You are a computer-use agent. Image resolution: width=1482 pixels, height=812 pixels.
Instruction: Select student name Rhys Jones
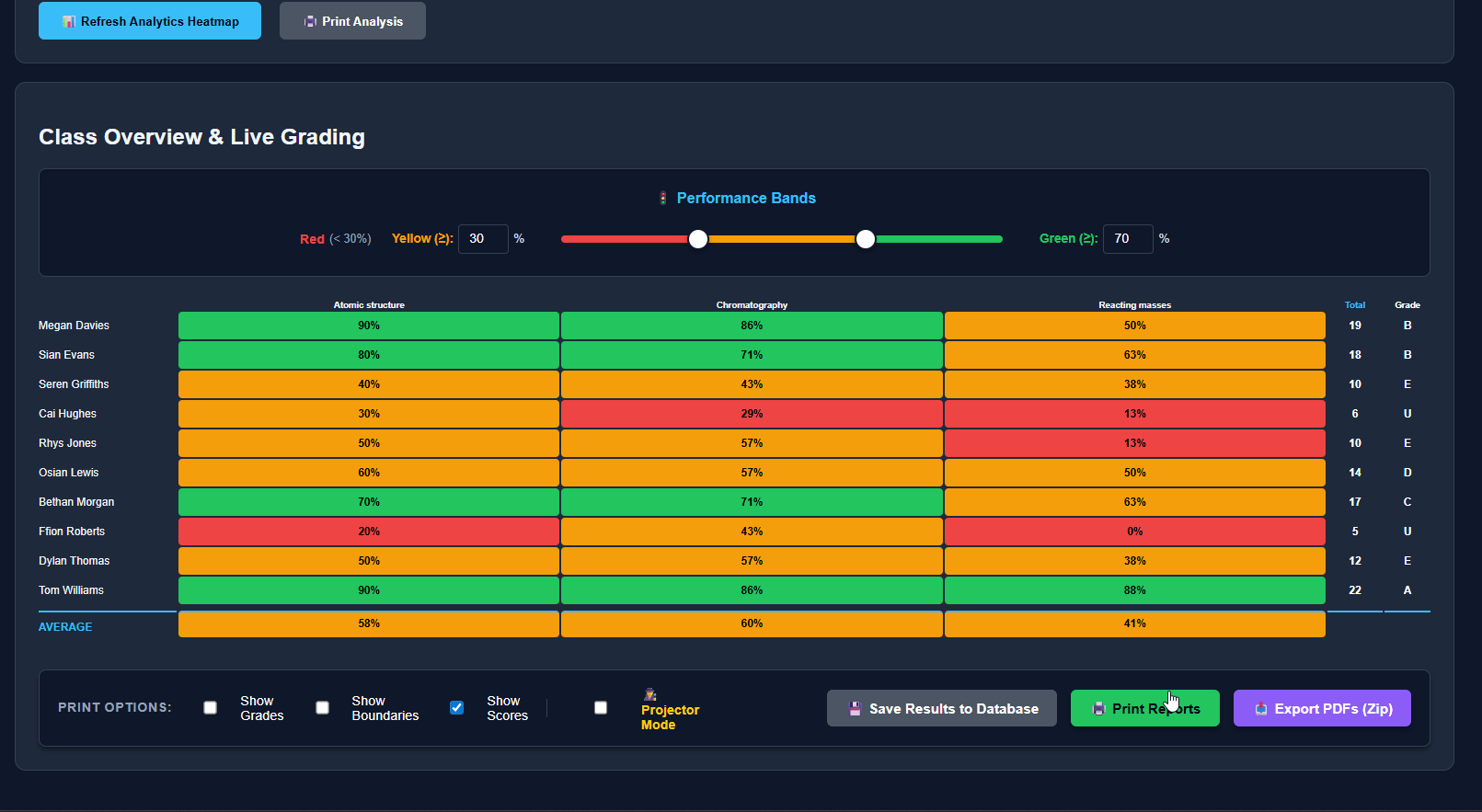[x=67, y=443]
